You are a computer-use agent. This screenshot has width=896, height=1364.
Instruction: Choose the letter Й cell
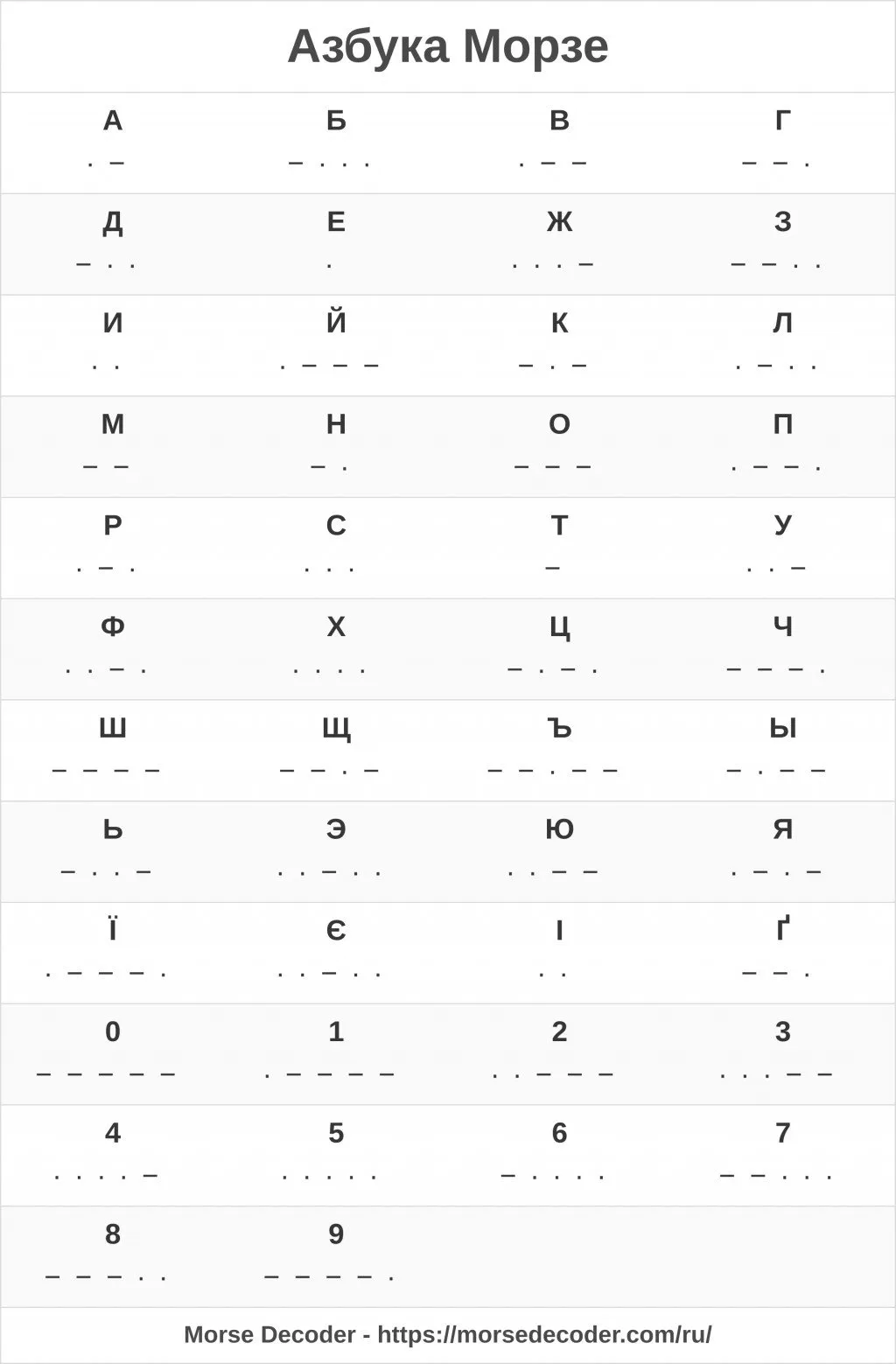(x=336, y=346)
